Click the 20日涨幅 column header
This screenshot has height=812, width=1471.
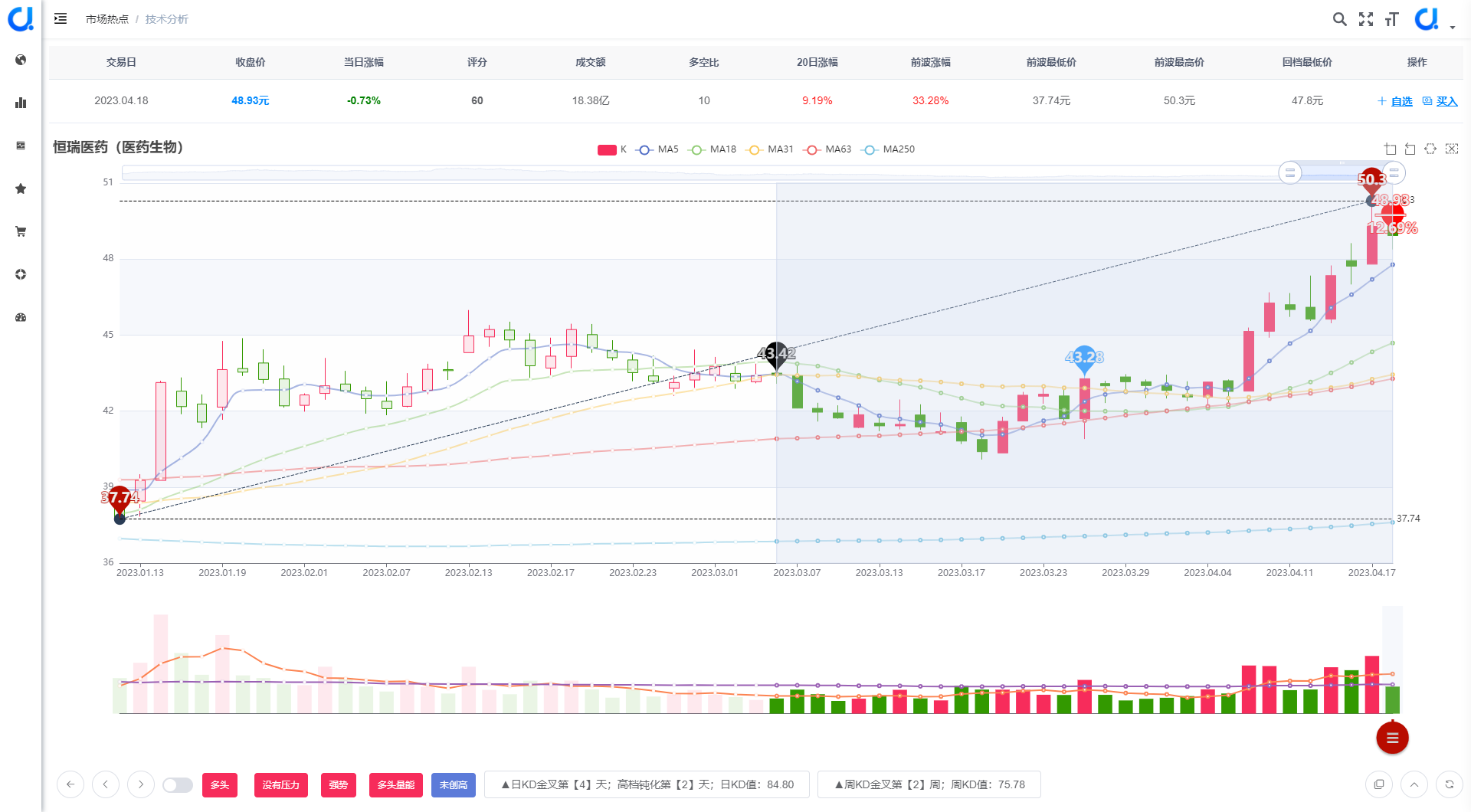[x=817, y=62]
